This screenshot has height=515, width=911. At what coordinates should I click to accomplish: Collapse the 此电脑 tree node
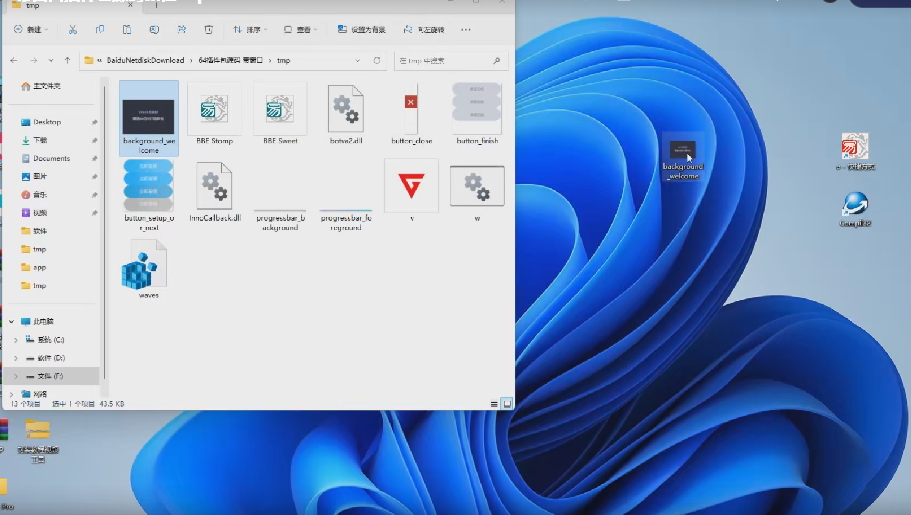[11, 321]
